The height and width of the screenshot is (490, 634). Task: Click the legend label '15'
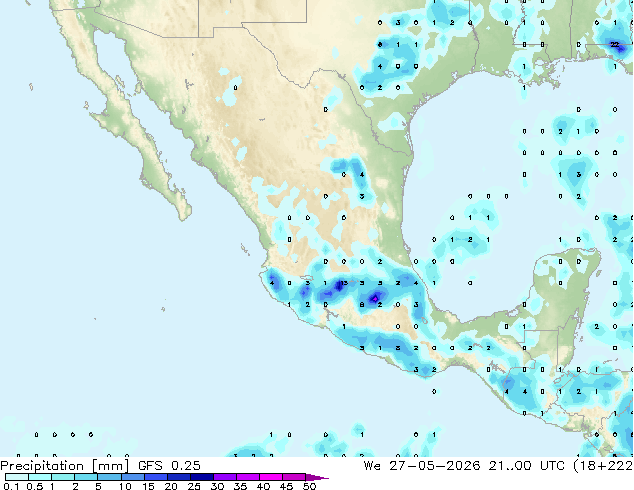(148, 486)
